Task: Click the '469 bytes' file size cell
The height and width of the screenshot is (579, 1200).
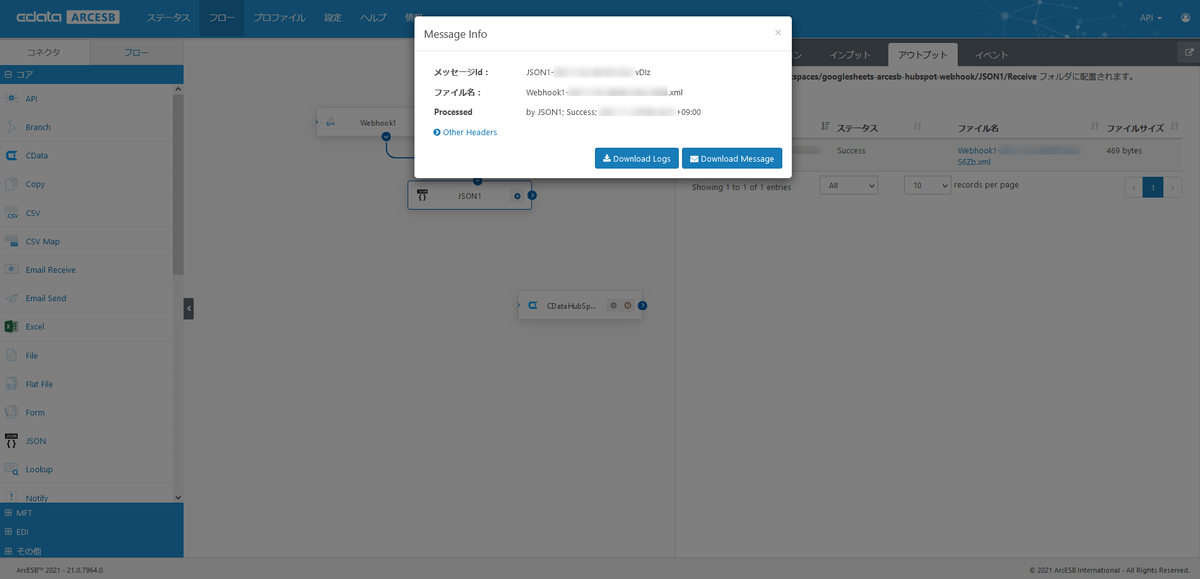Action: [x=1124, y=151]
